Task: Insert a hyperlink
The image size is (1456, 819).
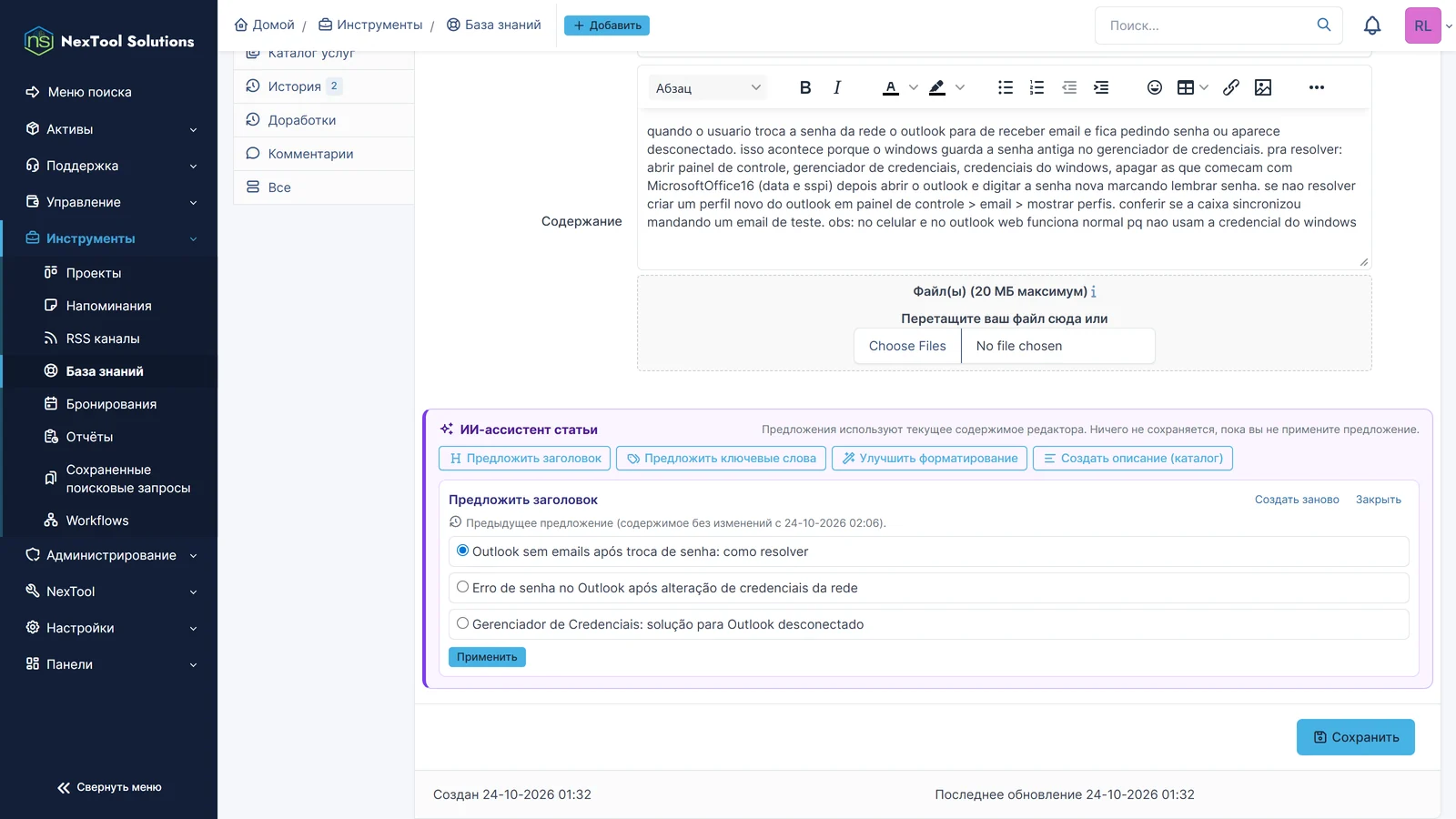Action: 1231,87
